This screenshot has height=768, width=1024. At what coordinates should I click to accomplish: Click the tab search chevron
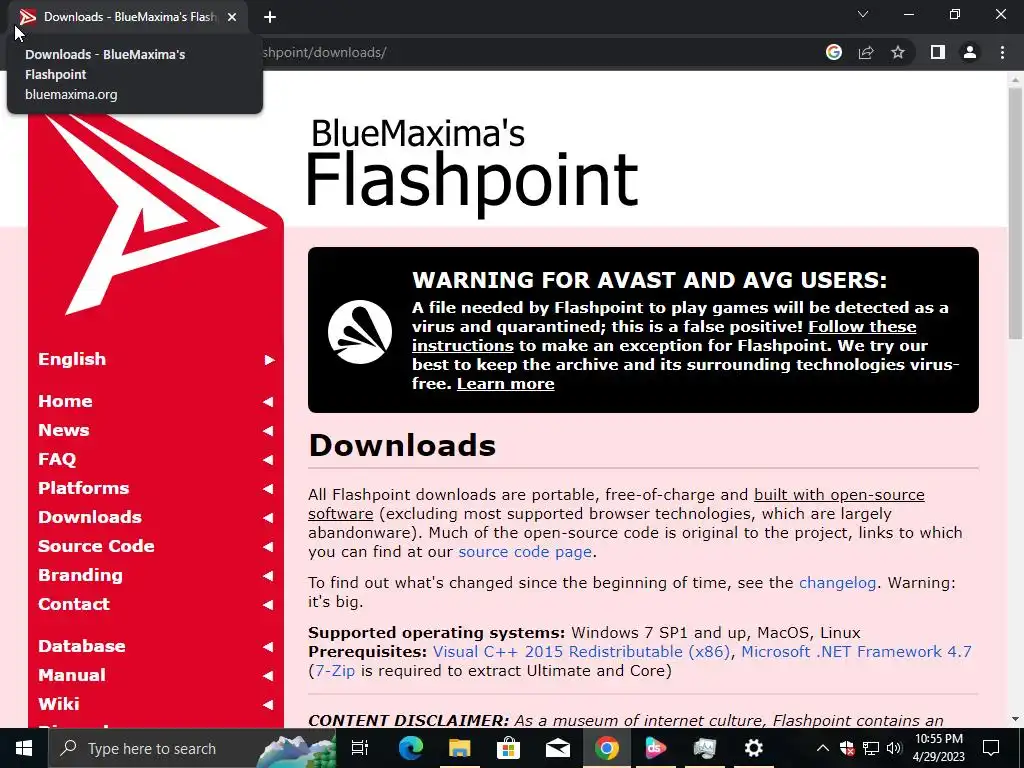coord(863,14)
